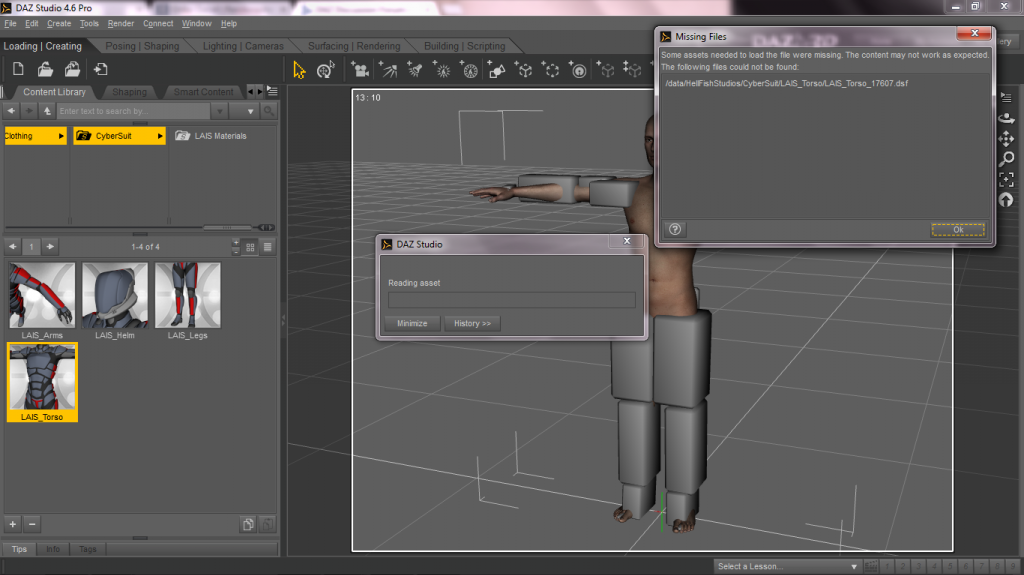Click the help question mark in Missing Files
The width and height of the screenshot is (1024, 575).
click(676, 229)
